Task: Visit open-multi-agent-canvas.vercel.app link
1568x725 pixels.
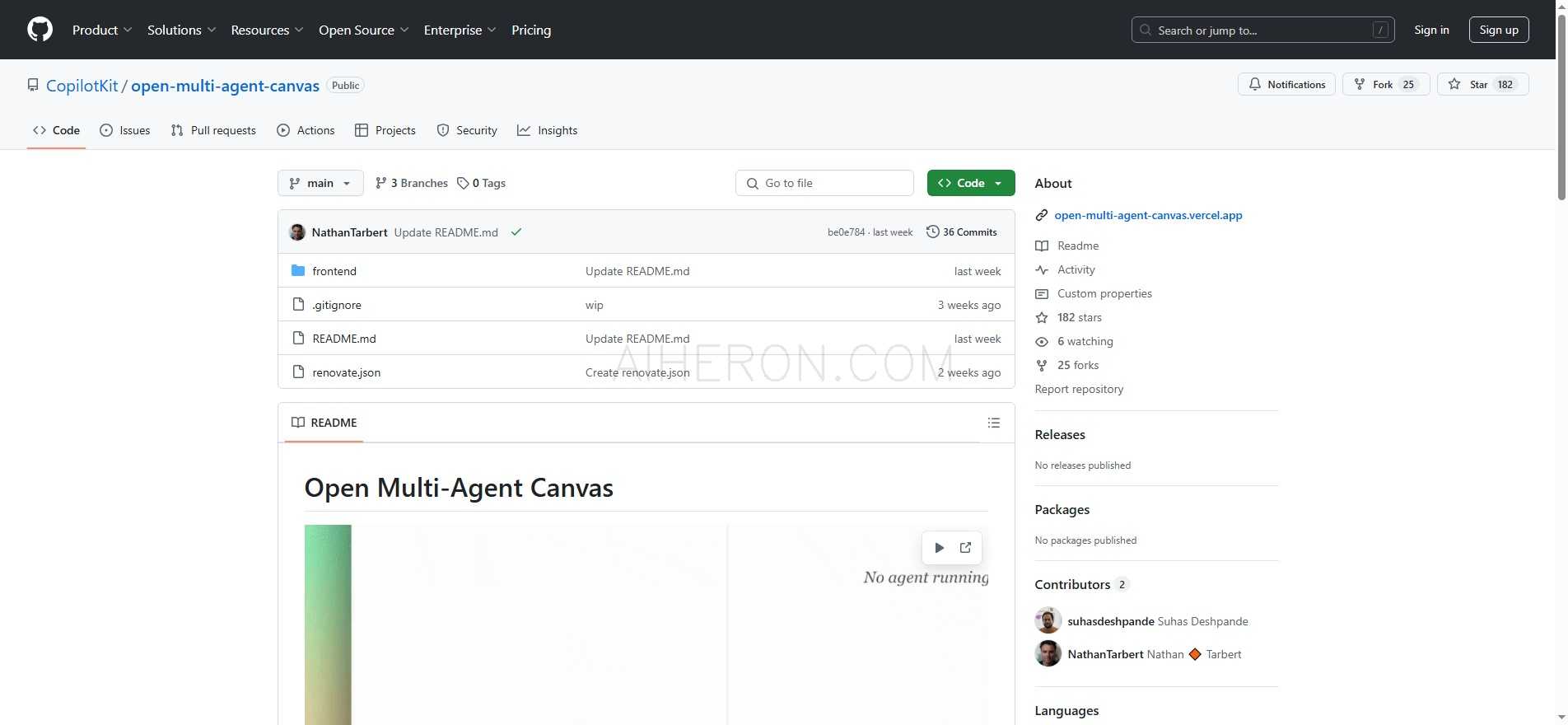Action: click(x=1148, y=215)
